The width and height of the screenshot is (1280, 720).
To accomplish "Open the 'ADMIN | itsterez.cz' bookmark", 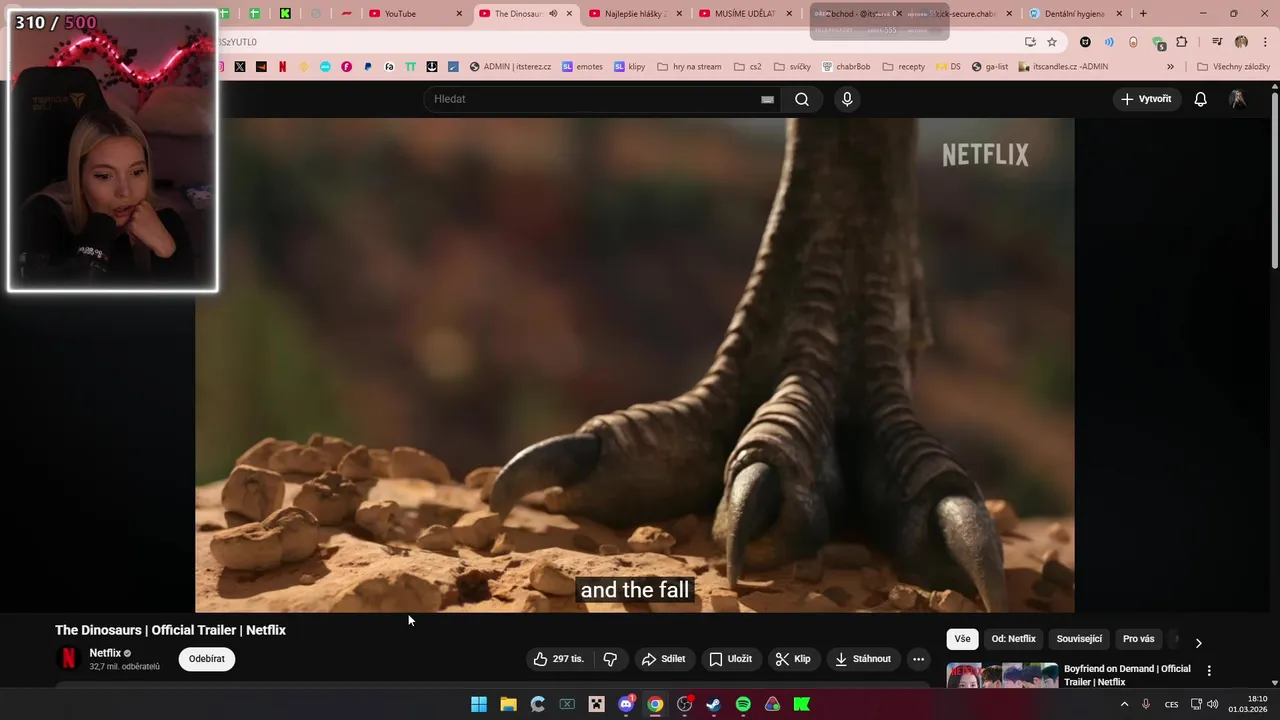I will tap(510, 67).
